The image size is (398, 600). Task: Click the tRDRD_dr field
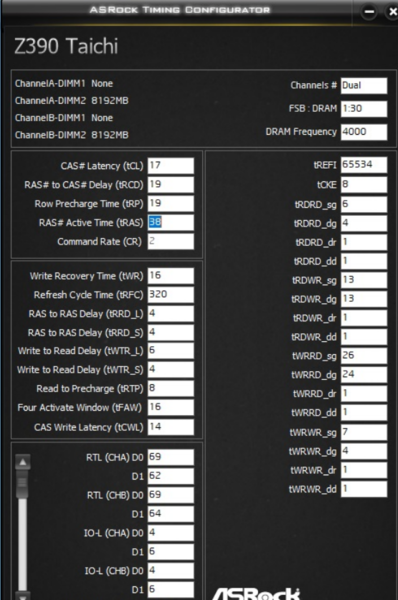point(364,242)
